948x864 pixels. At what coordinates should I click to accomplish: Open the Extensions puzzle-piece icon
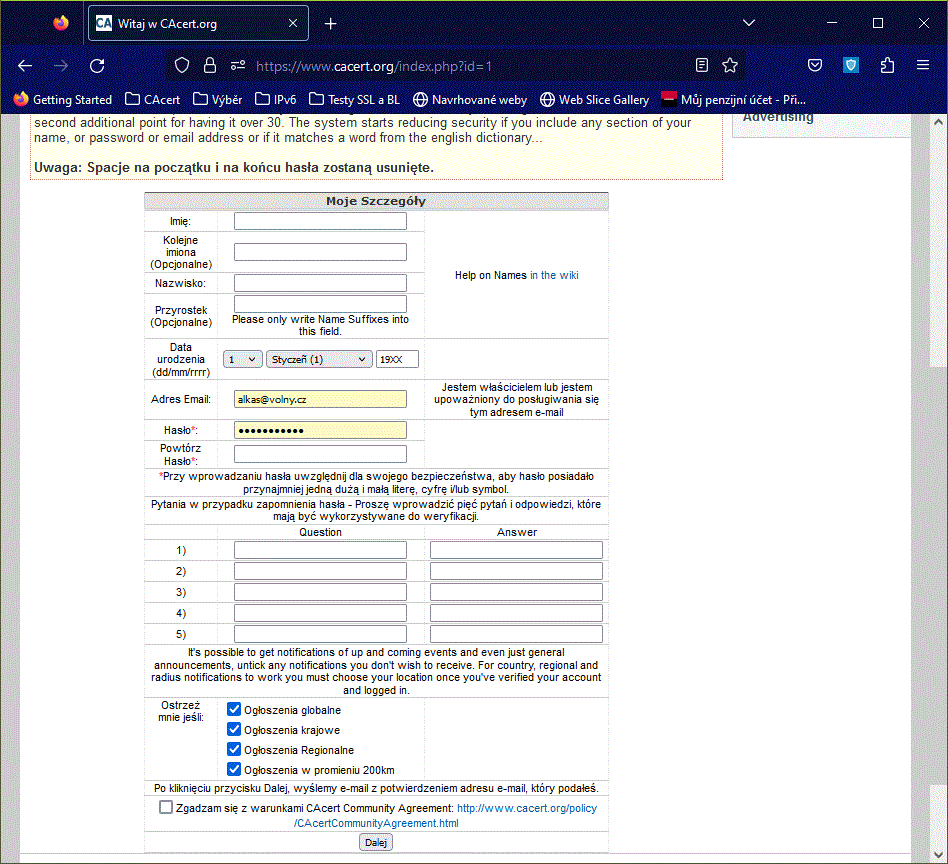887,66
